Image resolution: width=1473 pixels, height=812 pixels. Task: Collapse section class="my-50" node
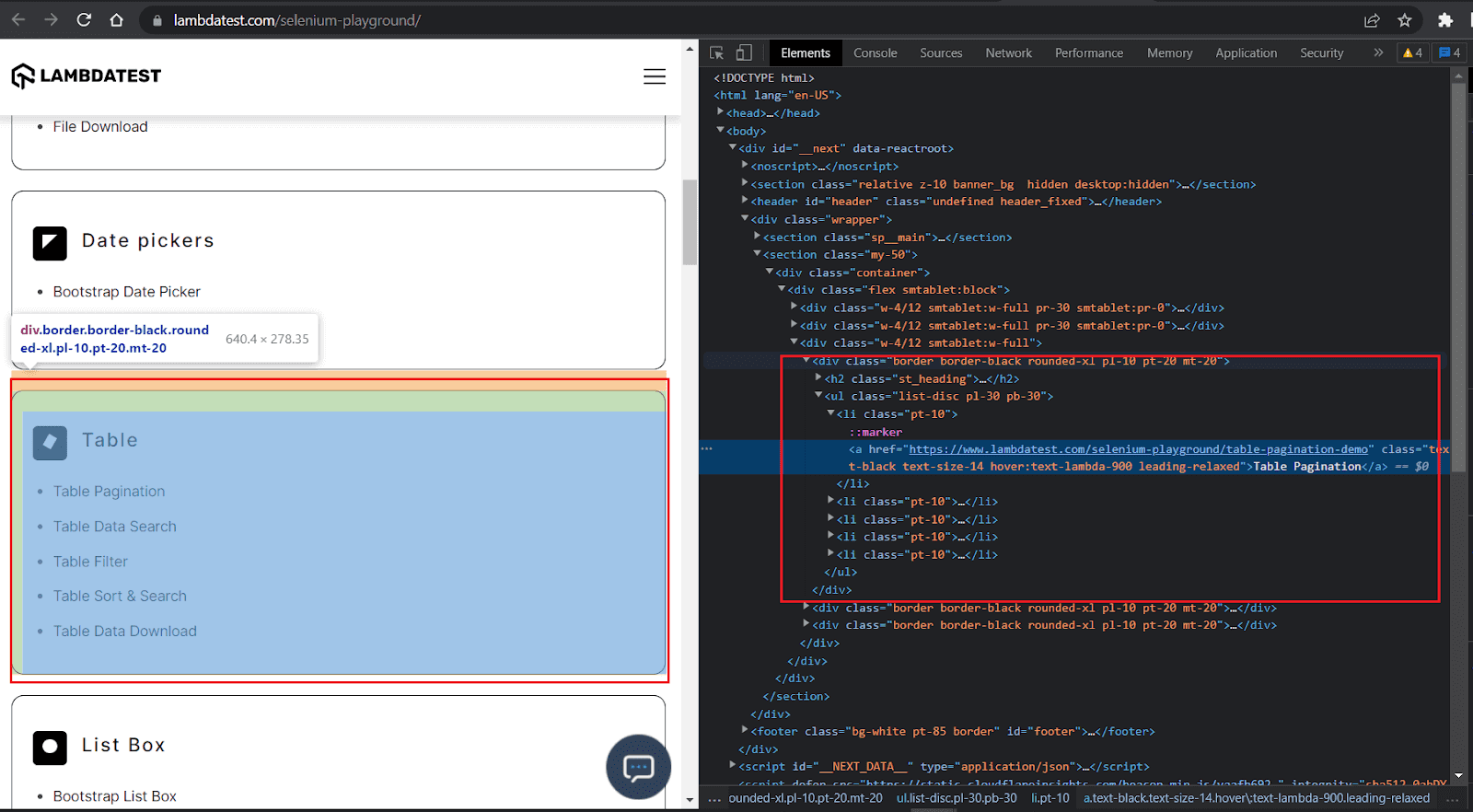click(x=757, y=254)
